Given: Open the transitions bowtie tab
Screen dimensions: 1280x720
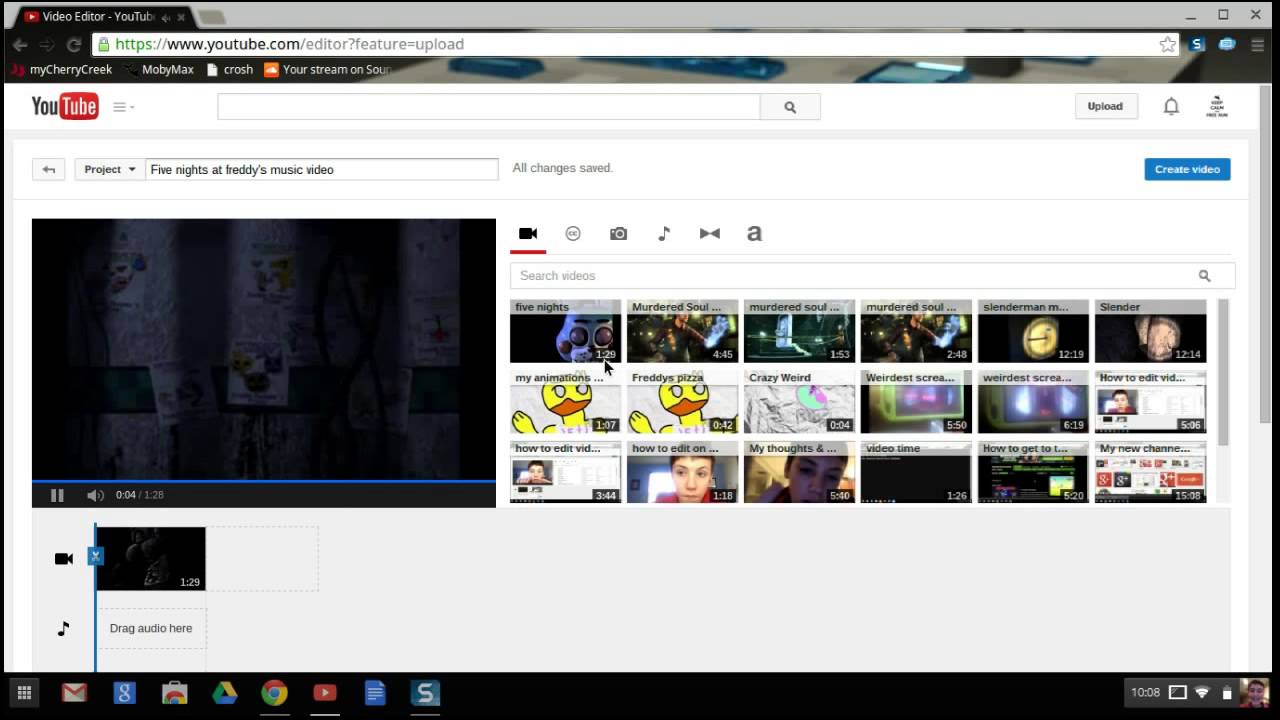Looking at the screenshot, I should tap(710, 234).
